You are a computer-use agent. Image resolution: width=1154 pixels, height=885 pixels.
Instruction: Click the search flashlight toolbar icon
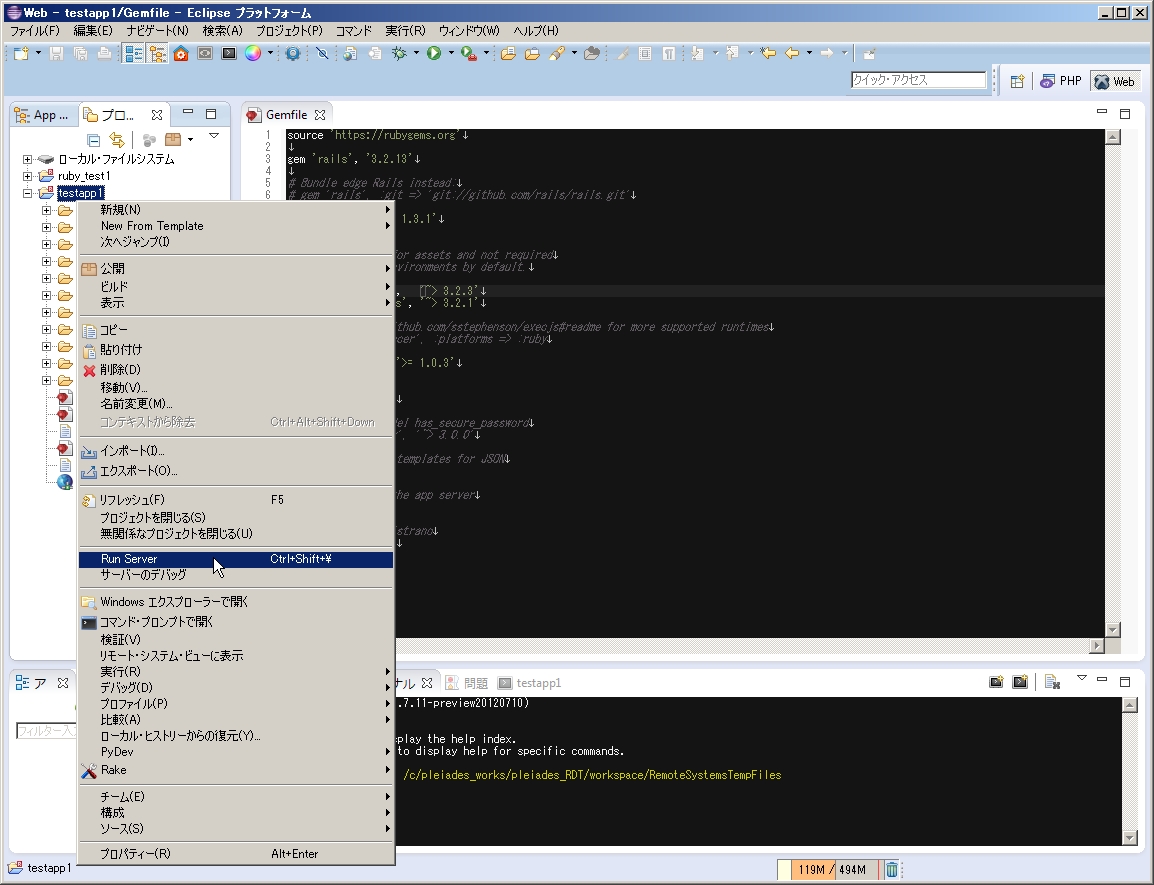click(557, 53)
